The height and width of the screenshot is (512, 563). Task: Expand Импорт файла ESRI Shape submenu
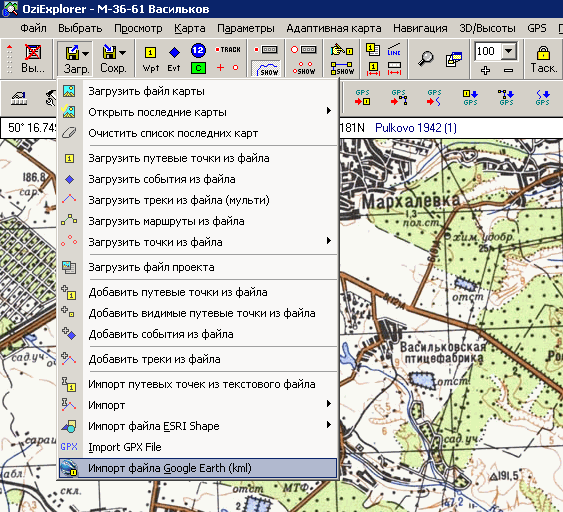[198, 426]
